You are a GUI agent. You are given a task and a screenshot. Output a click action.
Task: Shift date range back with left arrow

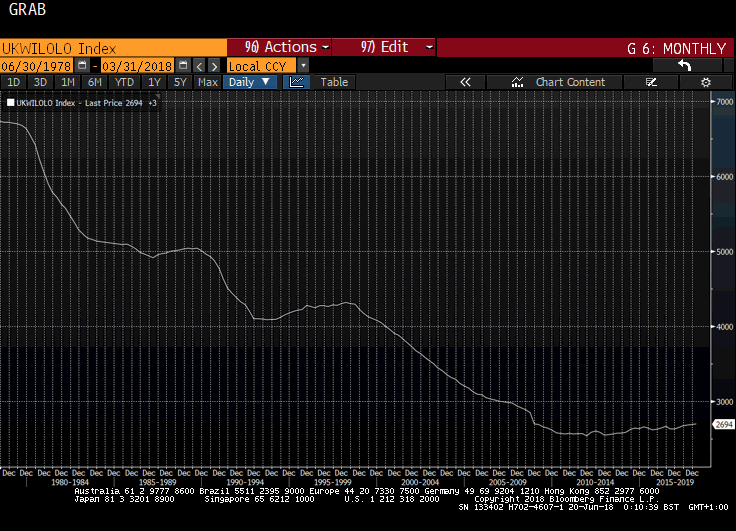[199, 65]
